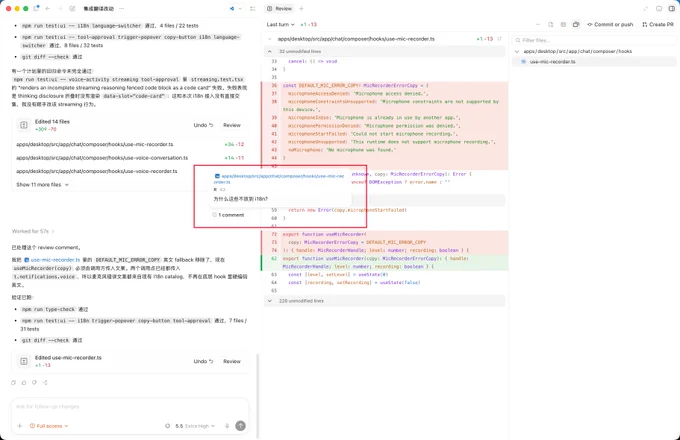Select use-mic-recorder.ts in file tree
680x440 pixels.
coord(594,62)
